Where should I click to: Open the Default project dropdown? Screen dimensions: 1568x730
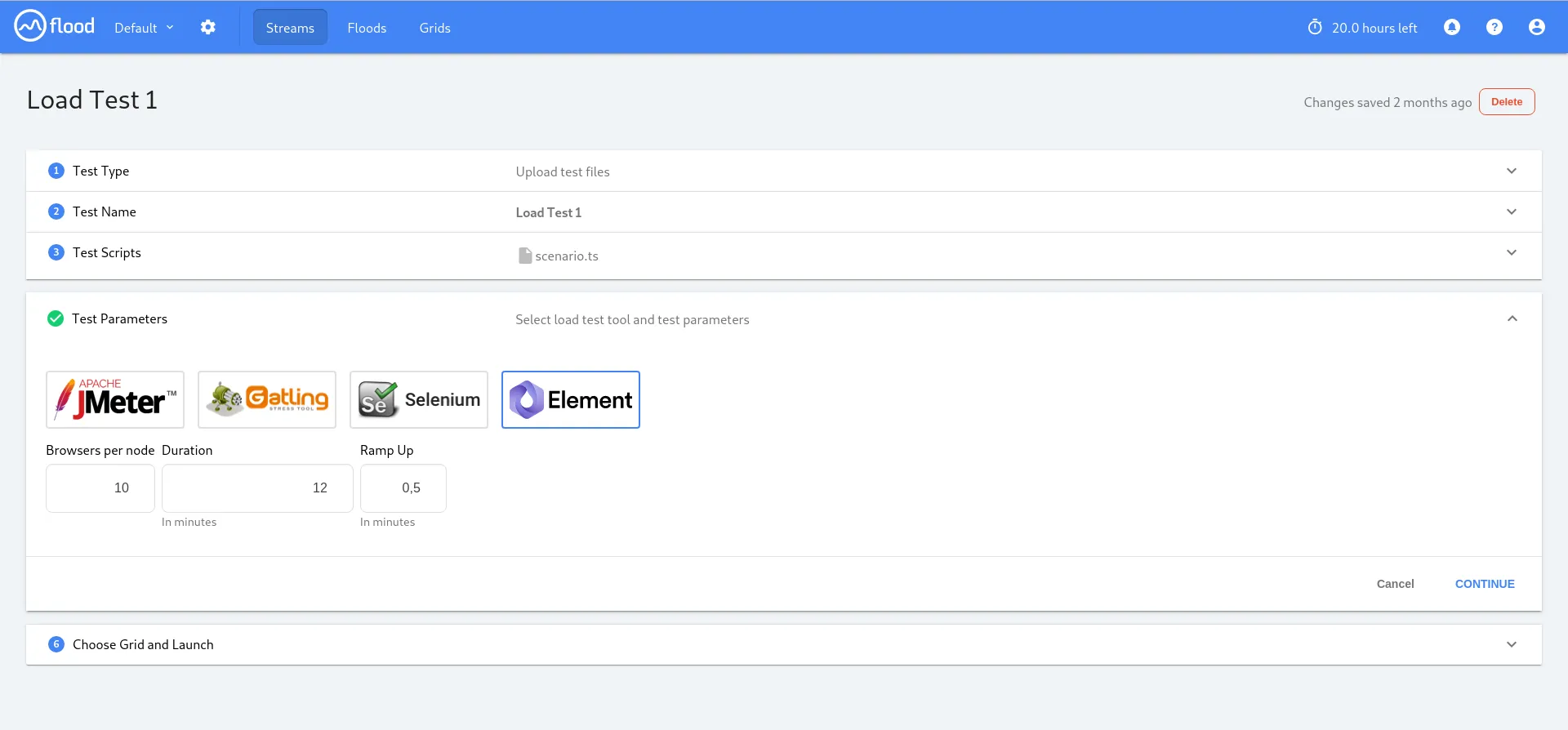[x=145, y=28]
